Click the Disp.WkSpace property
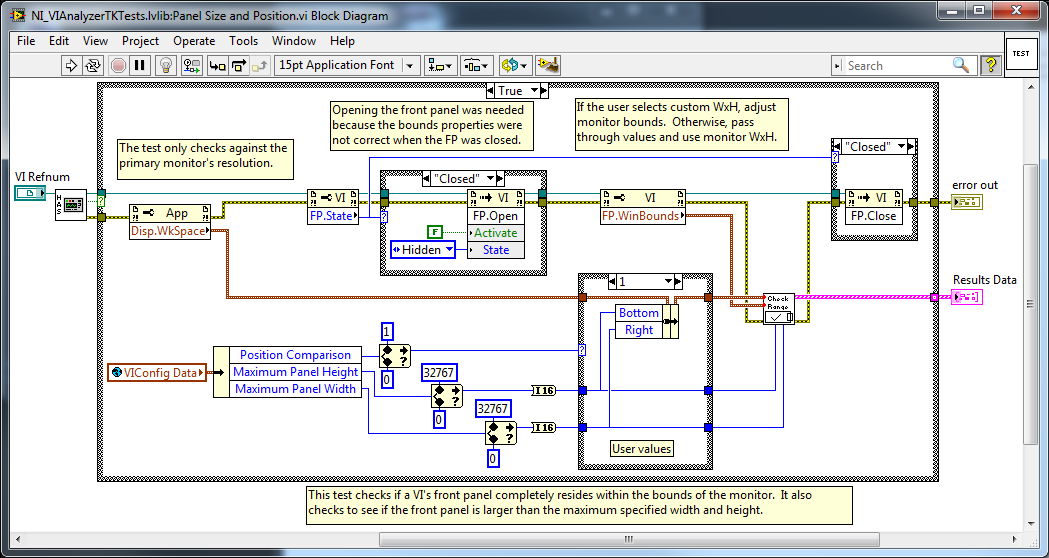The height and width of the screenshot is (558, 1049). click(x=169, y=231)
